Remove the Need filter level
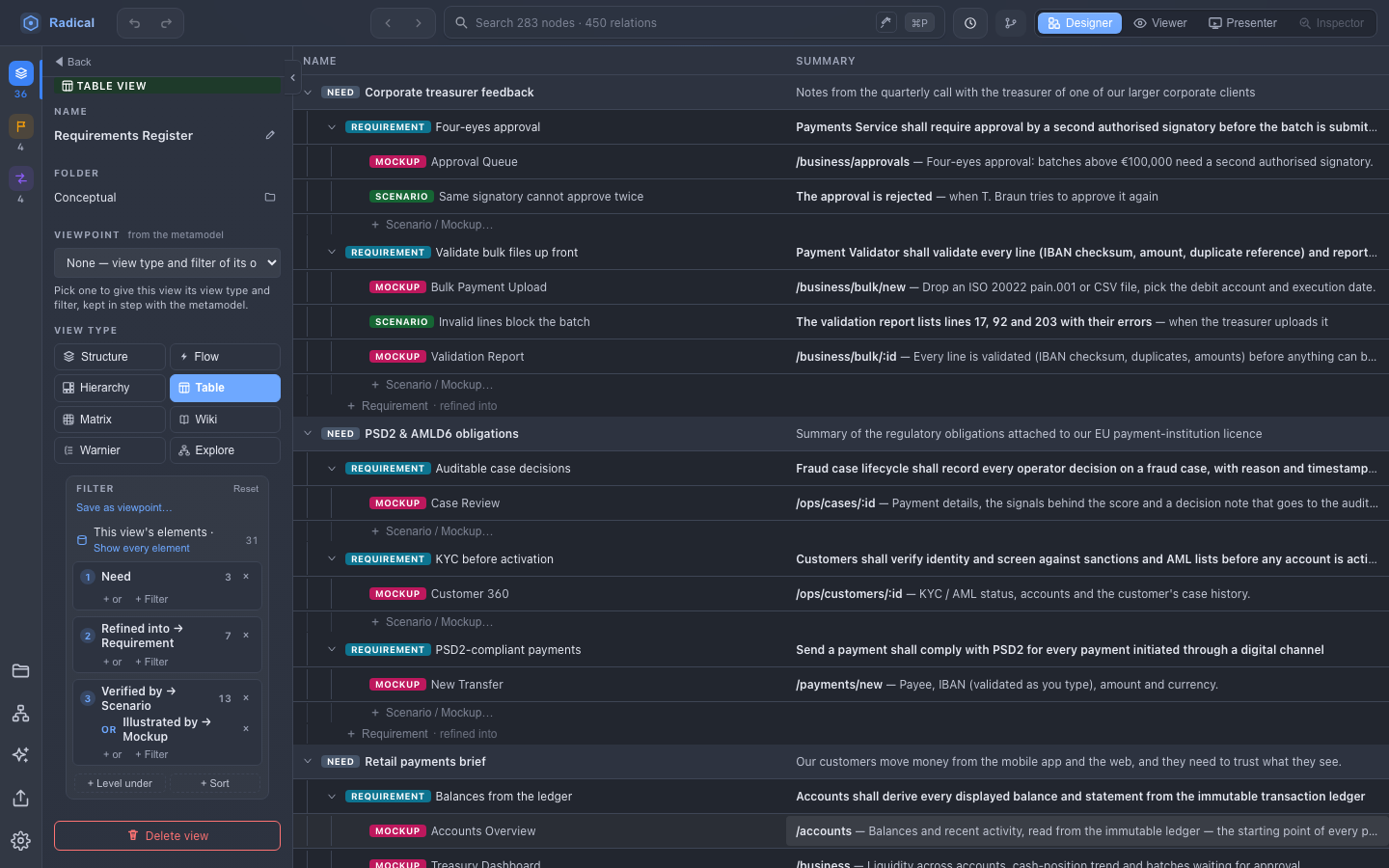 [x=246, y=577]
